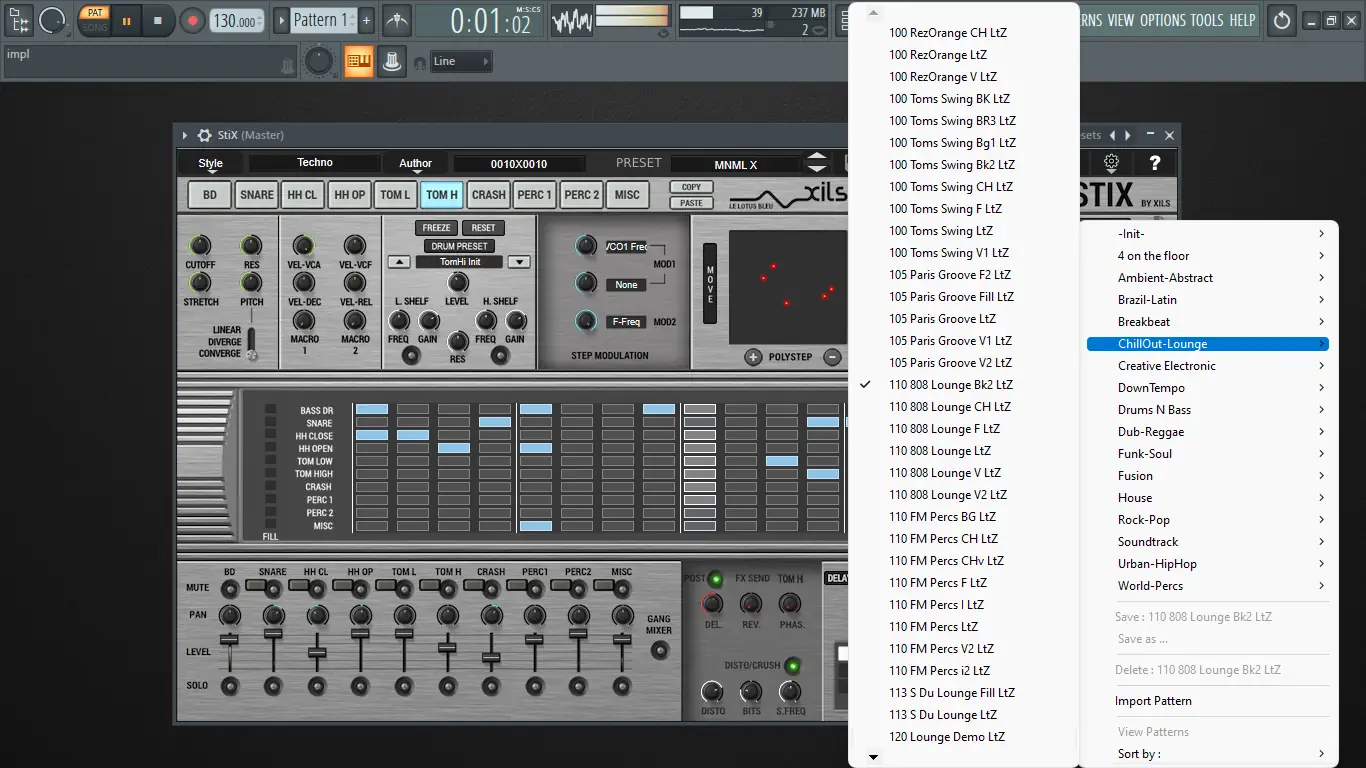The height and width of the screenshot is (768, 1366).
Task: Click the multilink controller knob icon
Action: pos(393,61)
